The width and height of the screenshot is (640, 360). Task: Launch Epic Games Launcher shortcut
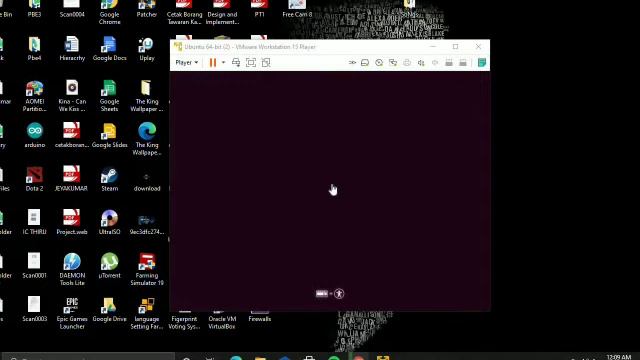coord(72,313)
